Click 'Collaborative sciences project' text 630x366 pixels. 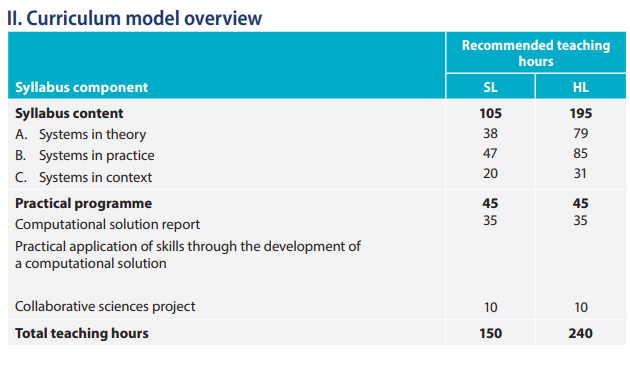(105, 307)
